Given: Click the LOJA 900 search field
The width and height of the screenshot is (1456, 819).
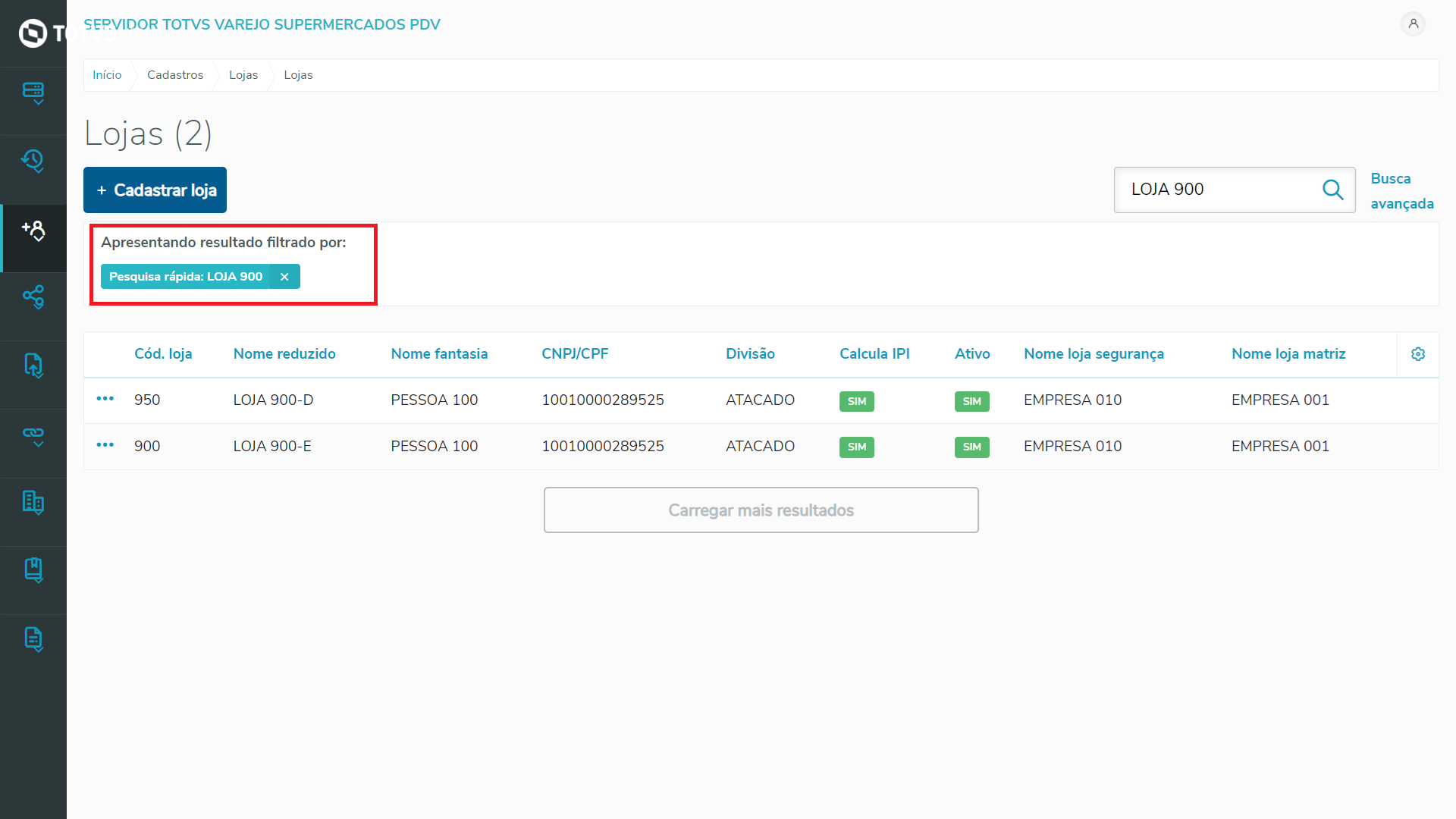Looking at the screenshot, I should (x=1217, y=190).
